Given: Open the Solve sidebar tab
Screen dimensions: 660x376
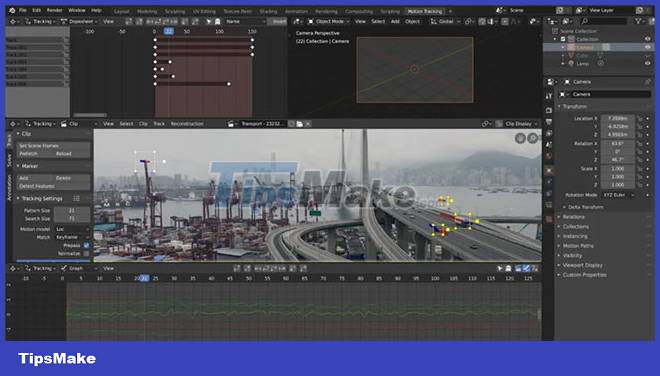Looking at the screenshot, I should [9, 160].
